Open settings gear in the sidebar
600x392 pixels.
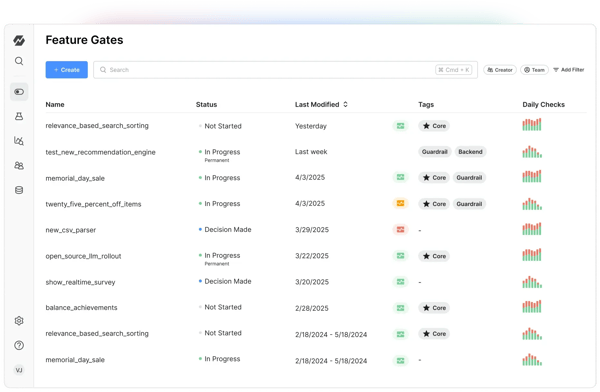click(19, 321)
